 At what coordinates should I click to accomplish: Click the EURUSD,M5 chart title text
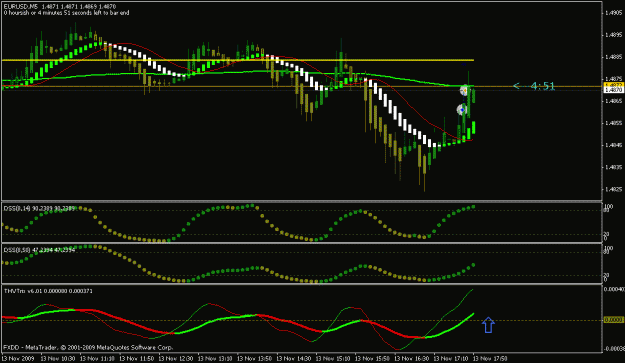pyautogui.click(x=20, y=7)
